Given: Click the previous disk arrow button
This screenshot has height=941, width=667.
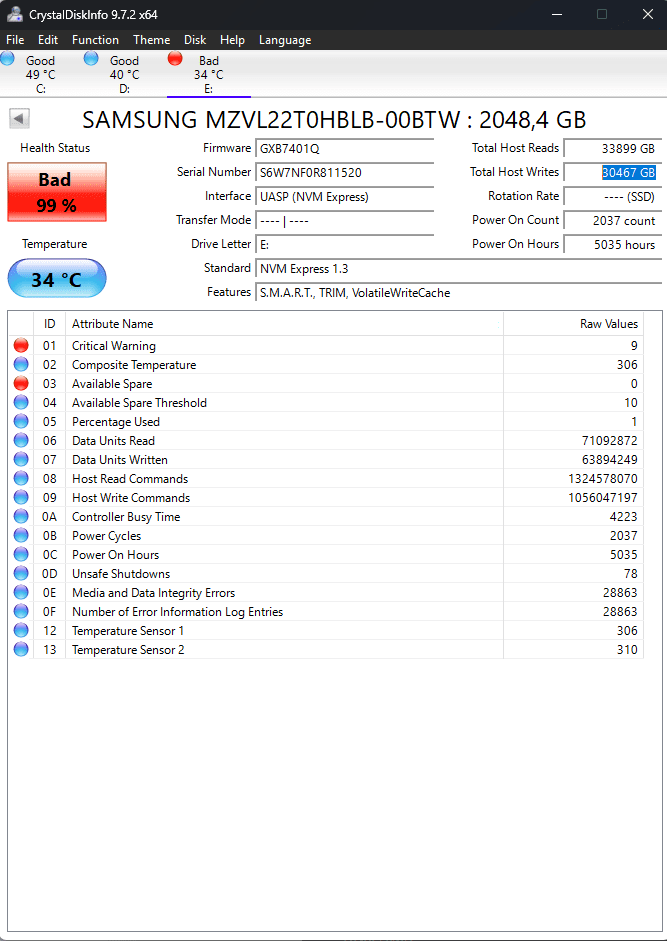Looking at the screenshot, I should point(19,118).
